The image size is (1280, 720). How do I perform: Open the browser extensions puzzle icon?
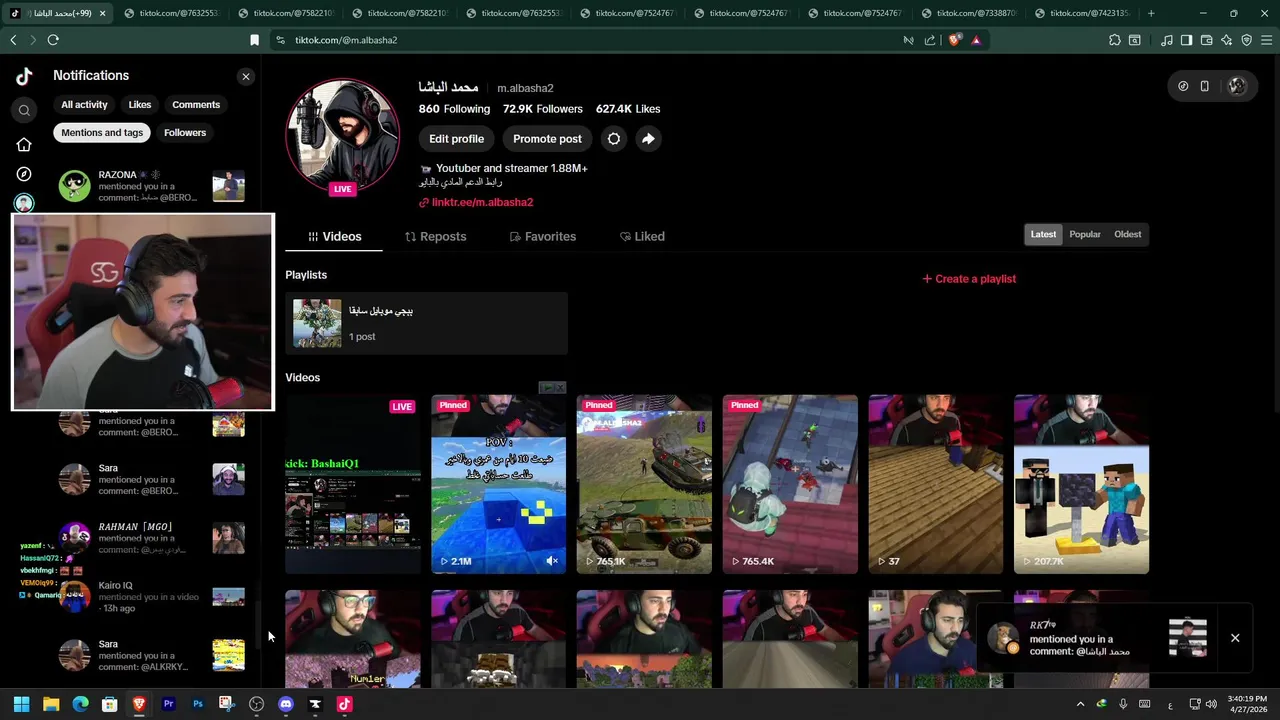pyautogui.click(x=1115, y=40)
